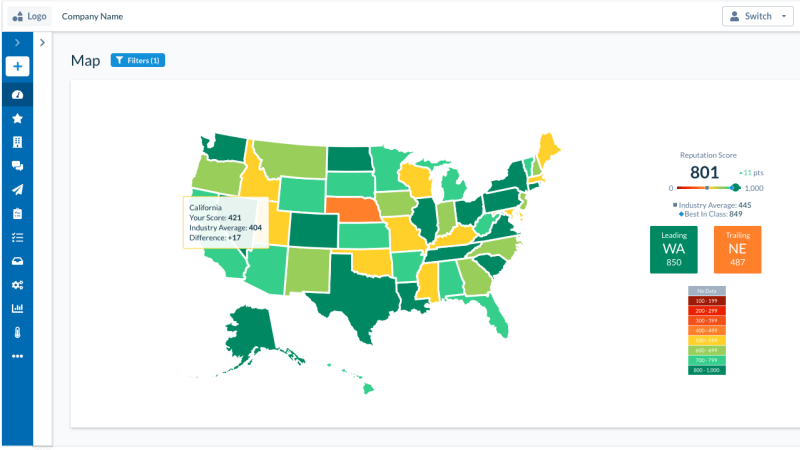Click the Leading WA 850 tile
Screen dimensions: 800x450
pyautogui.click(x=673, y=249)
